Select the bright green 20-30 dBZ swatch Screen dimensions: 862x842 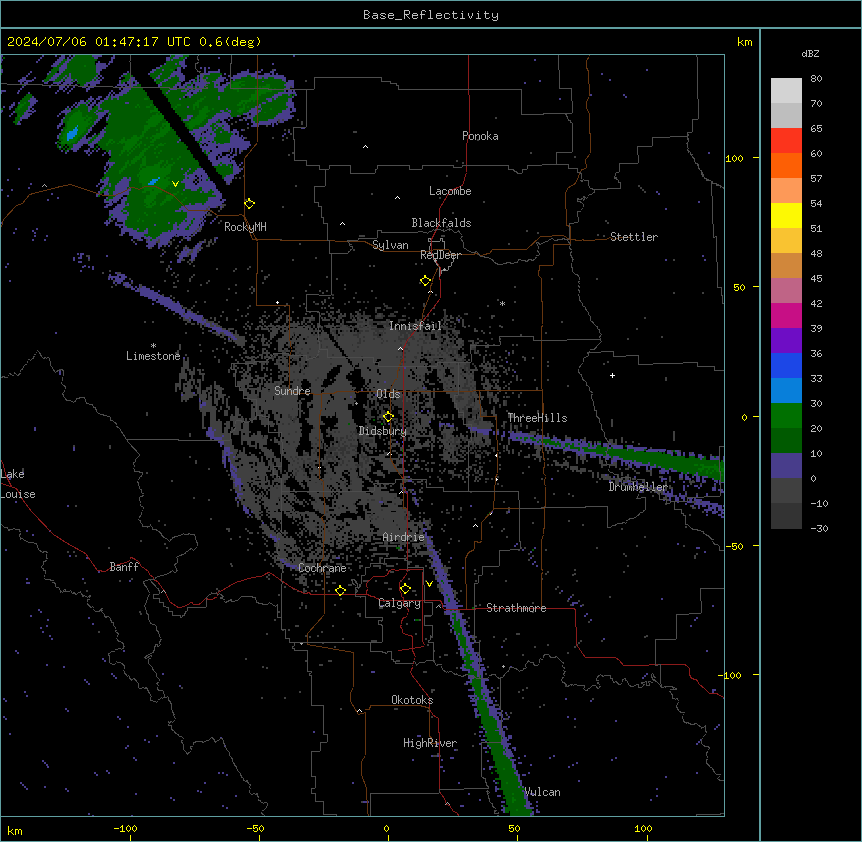(x=786, y=416)
